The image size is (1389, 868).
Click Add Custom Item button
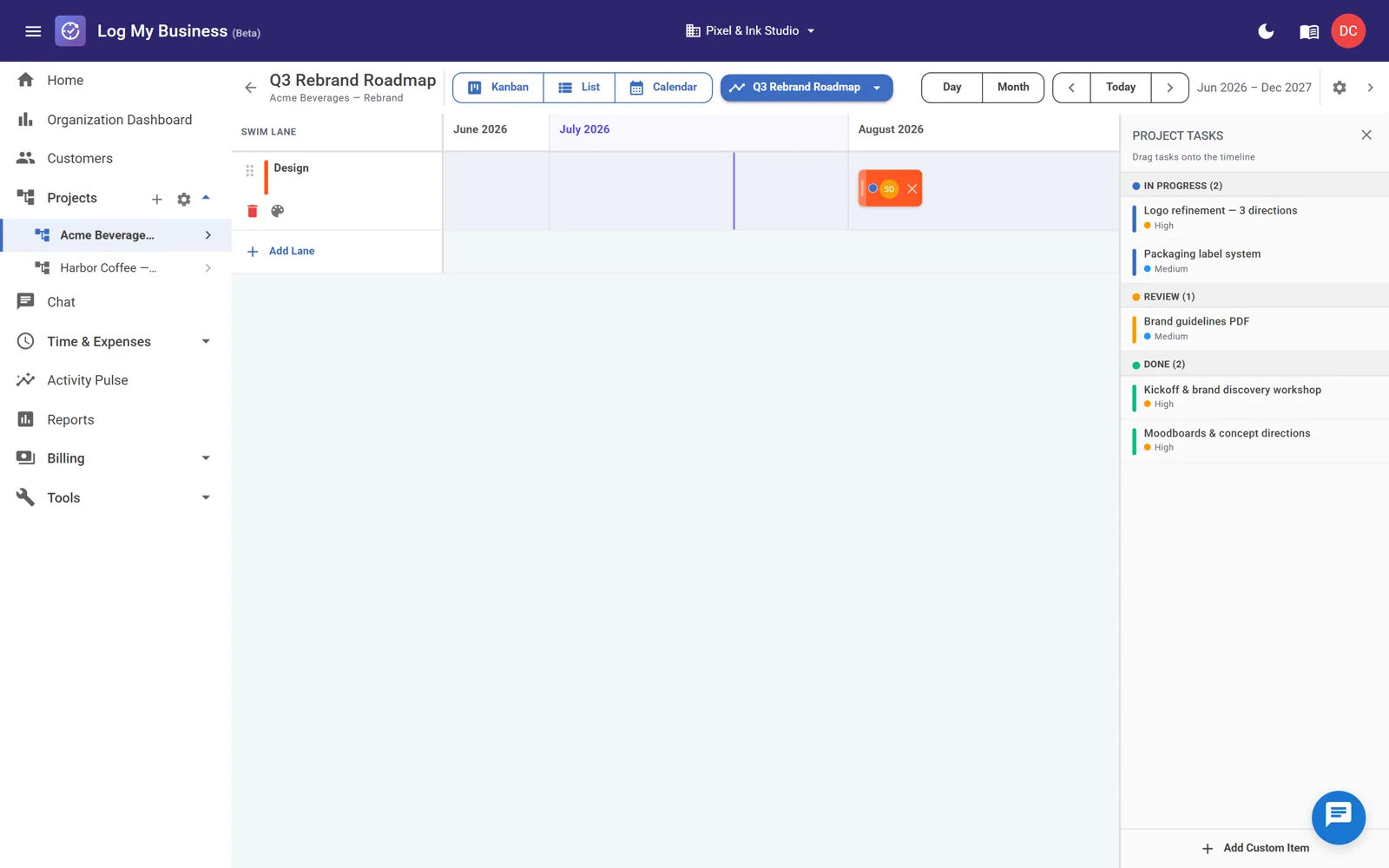tap(1254, 848)
